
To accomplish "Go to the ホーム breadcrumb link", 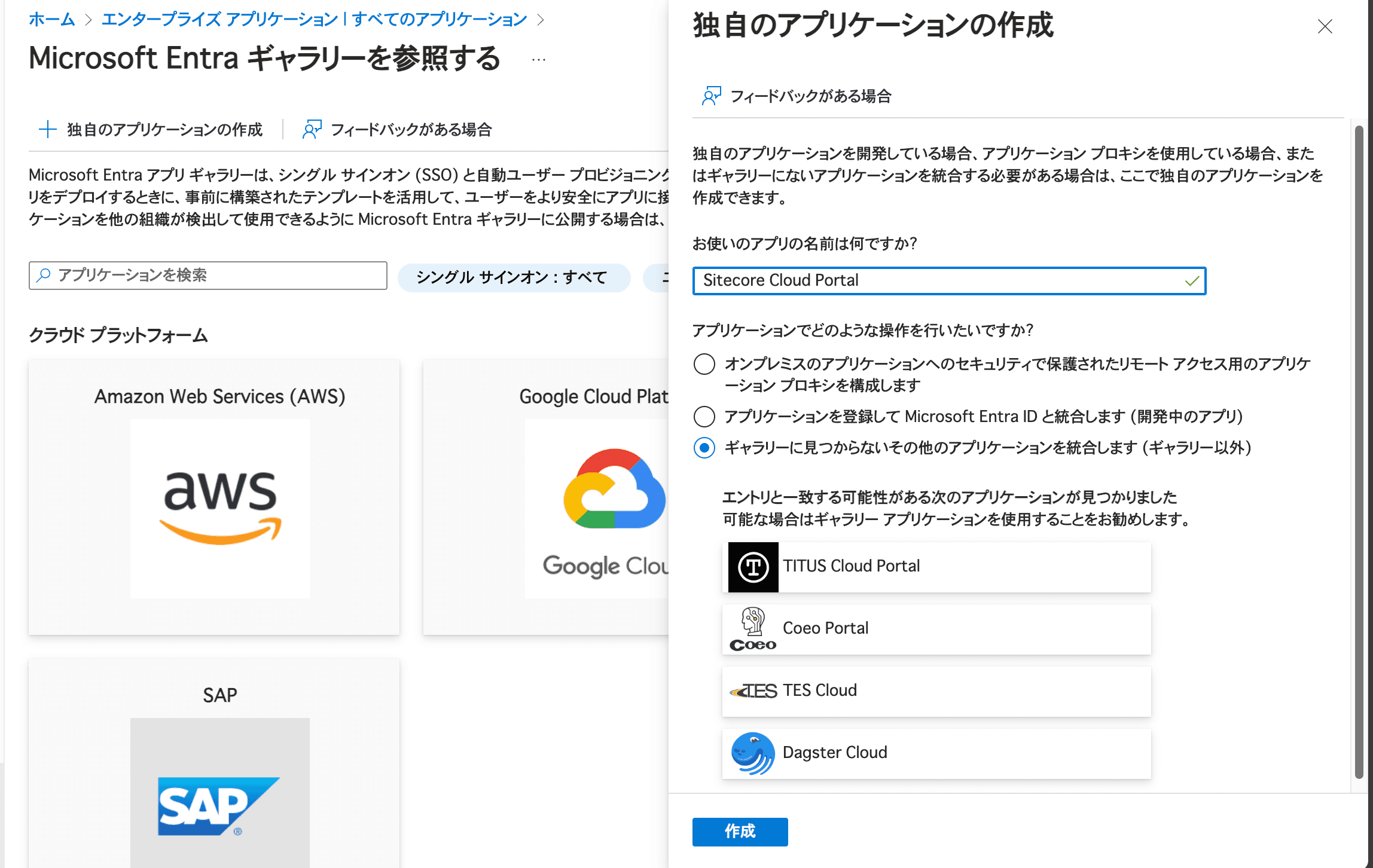I will (51, 20).
